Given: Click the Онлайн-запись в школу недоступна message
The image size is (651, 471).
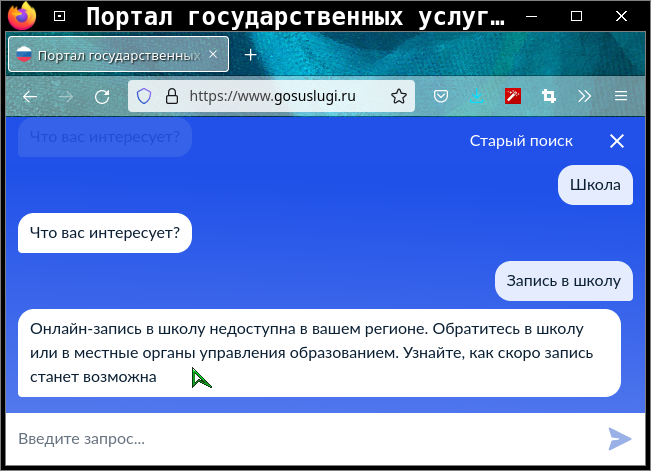Looking at the screenshot, I should click(319, 353).
